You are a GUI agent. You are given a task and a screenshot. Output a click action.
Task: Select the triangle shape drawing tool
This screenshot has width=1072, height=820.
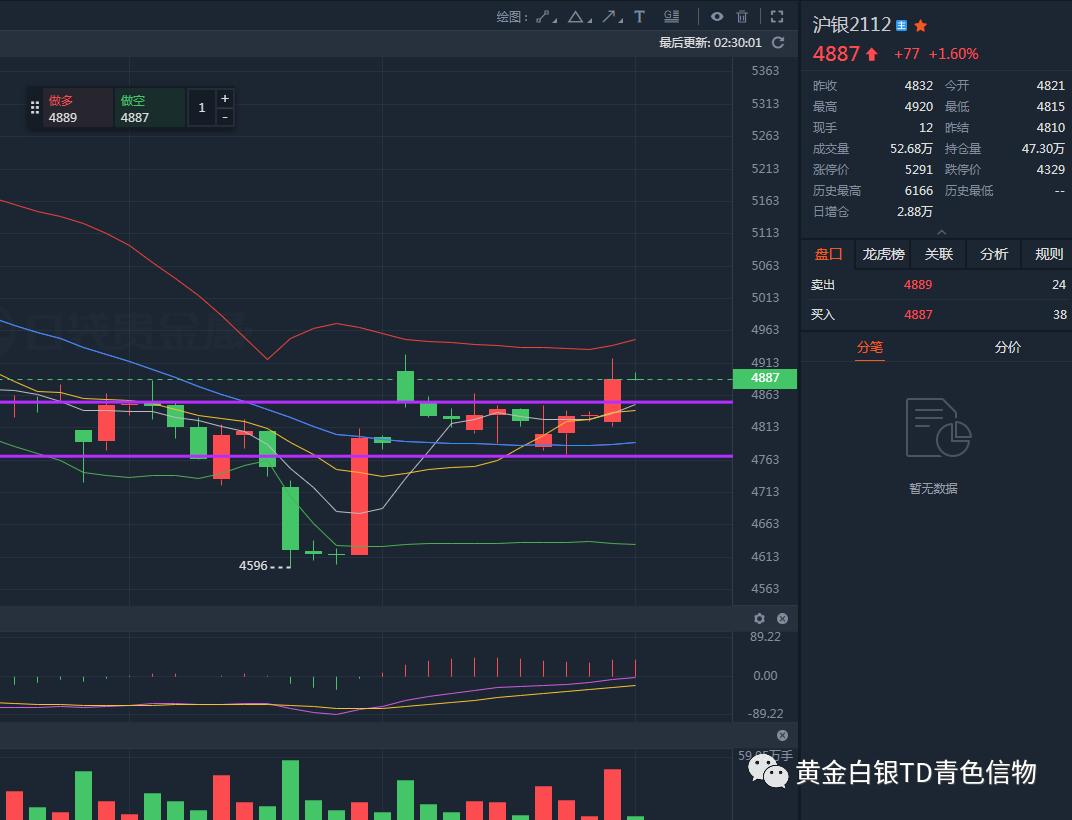click(576, 16)
